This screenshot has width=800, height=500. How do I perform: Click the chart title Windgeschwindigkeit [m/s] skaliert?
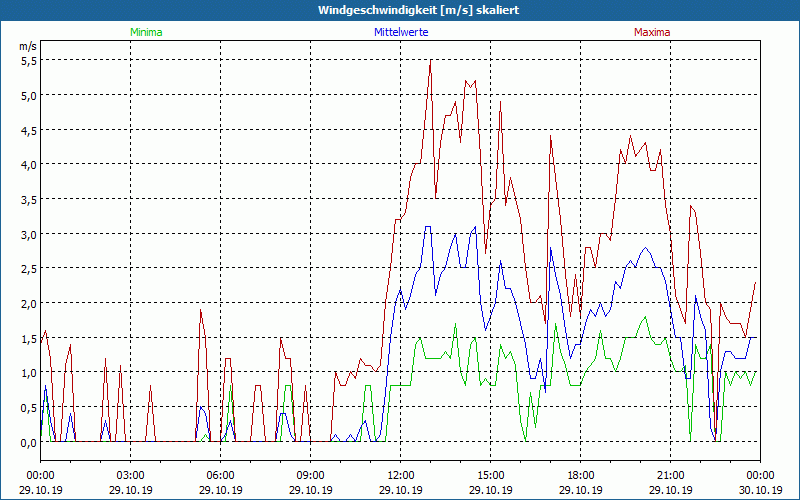pyautogui.click(x=419, y=10)
